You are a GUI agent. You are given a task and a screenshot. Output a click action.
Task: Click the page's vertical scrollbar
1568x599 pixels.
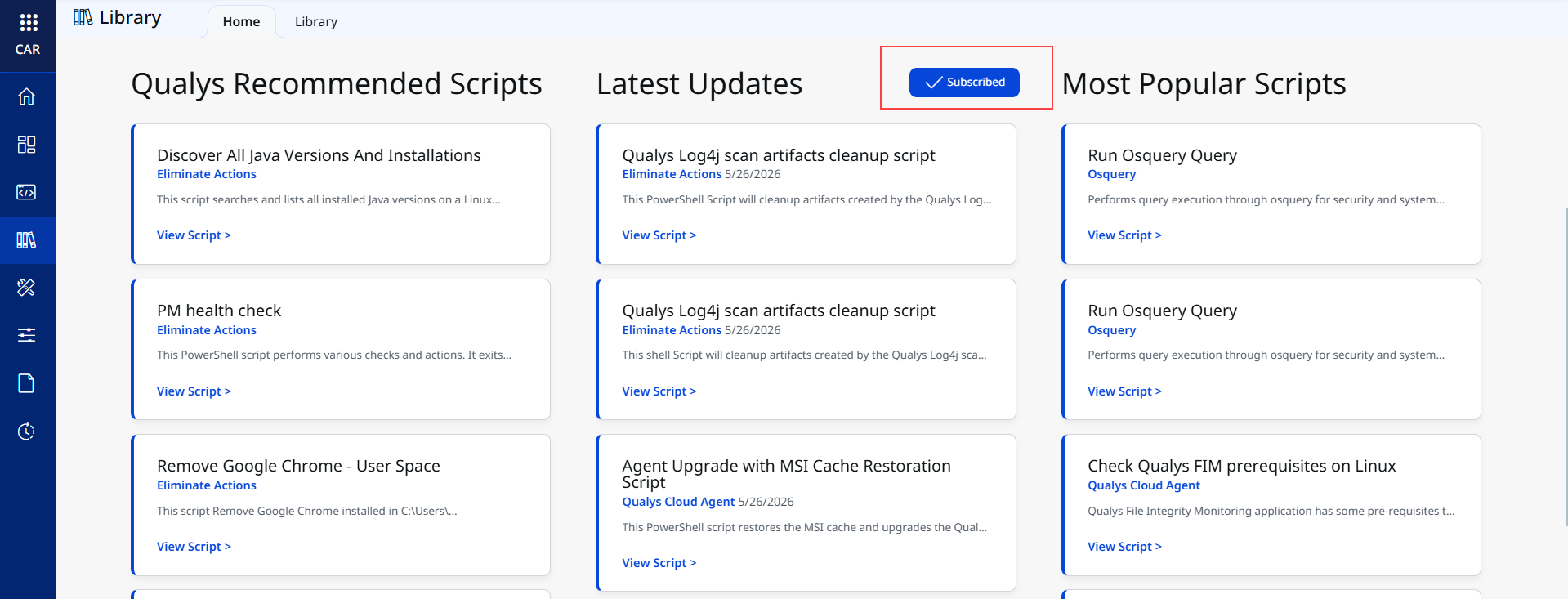(x=1565, y=368)
